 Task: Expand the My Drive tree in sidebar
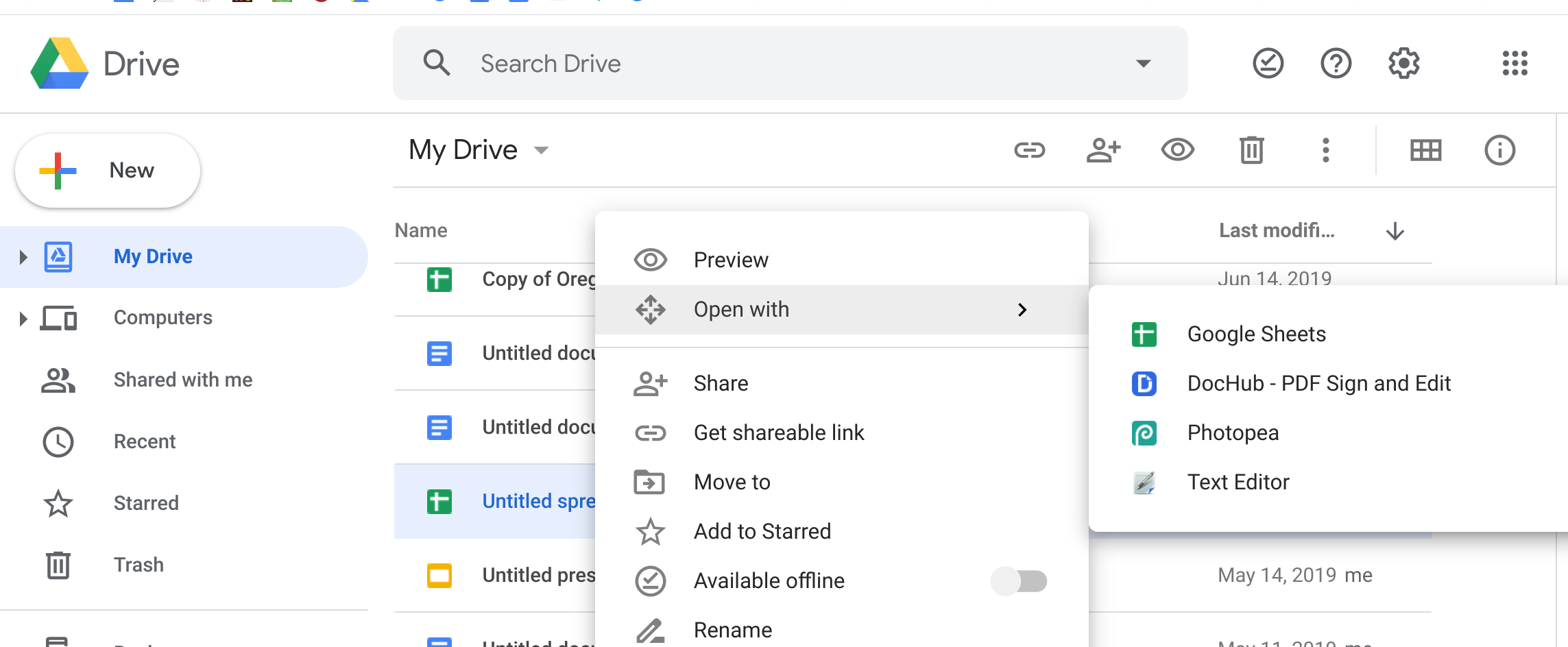point(23,257)
